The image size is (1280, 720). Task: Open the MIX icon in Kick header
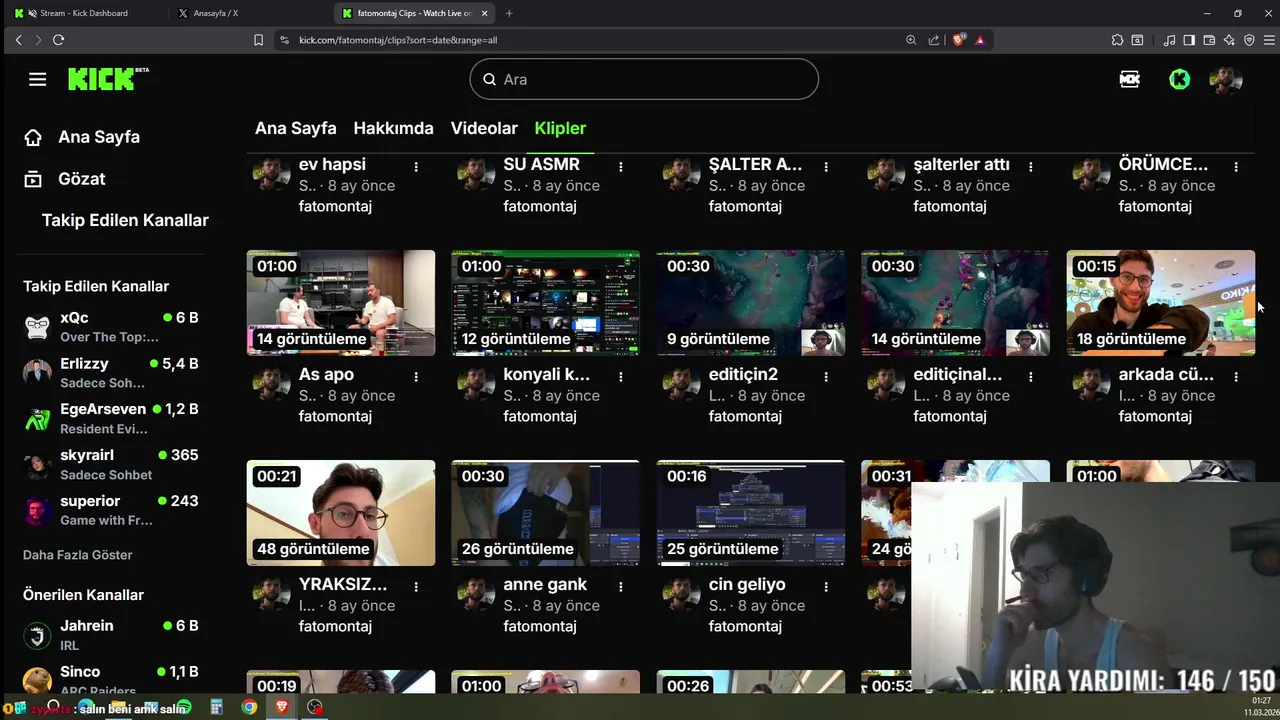pos(1130,79)
